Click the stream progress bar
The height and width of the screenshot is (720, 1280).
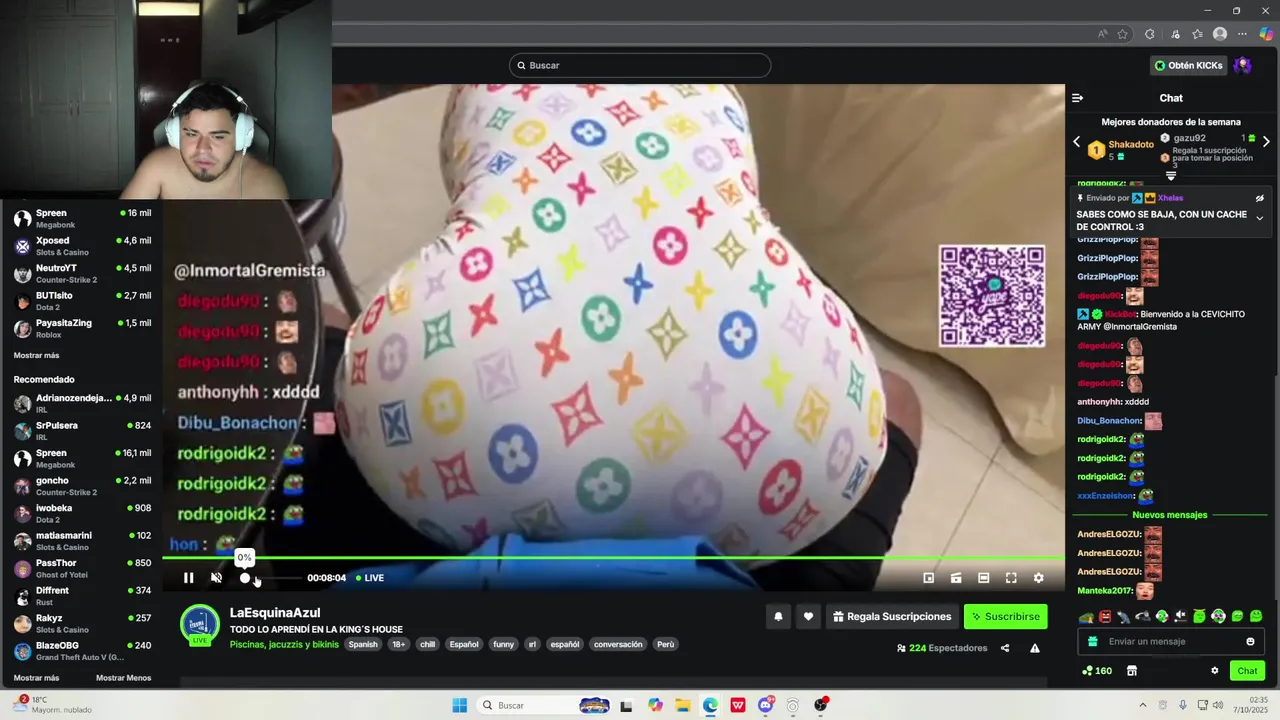pyautogui.click(x=613, y=557)
